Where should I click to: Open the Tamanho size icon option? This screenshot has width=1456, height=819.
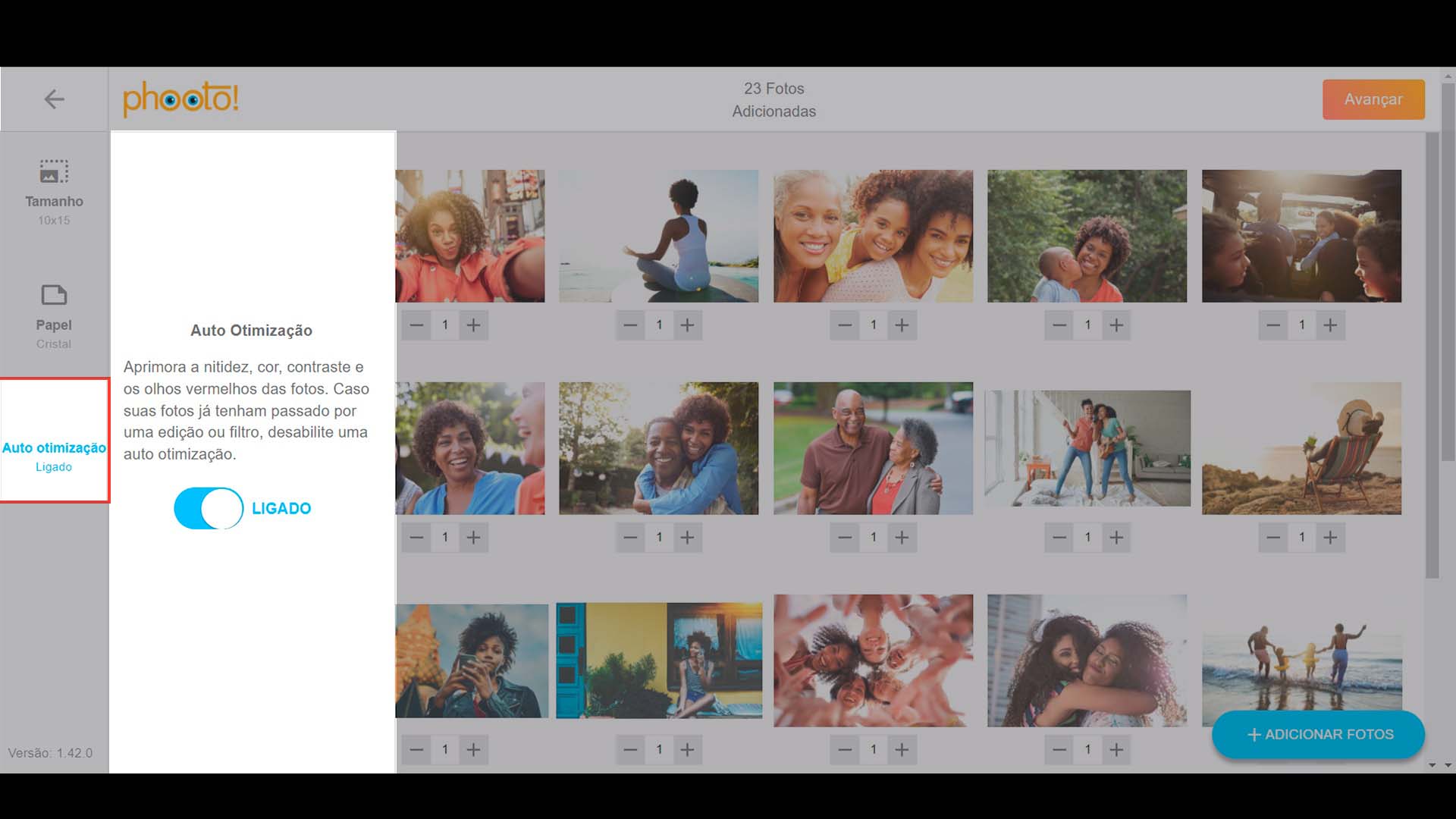point(54,172)
